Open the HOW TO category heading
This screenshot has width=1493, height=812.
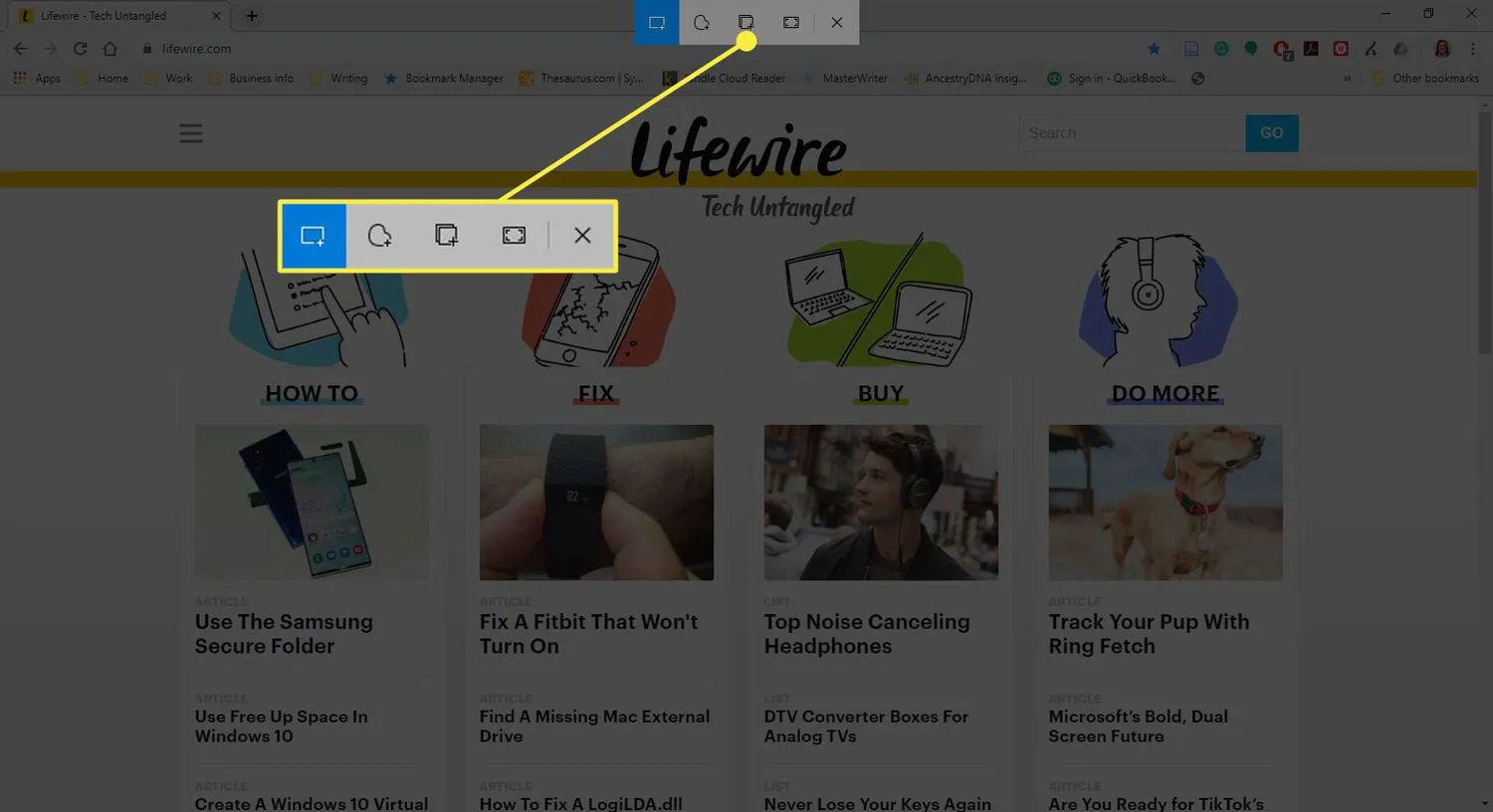click(x=312, y=394)
